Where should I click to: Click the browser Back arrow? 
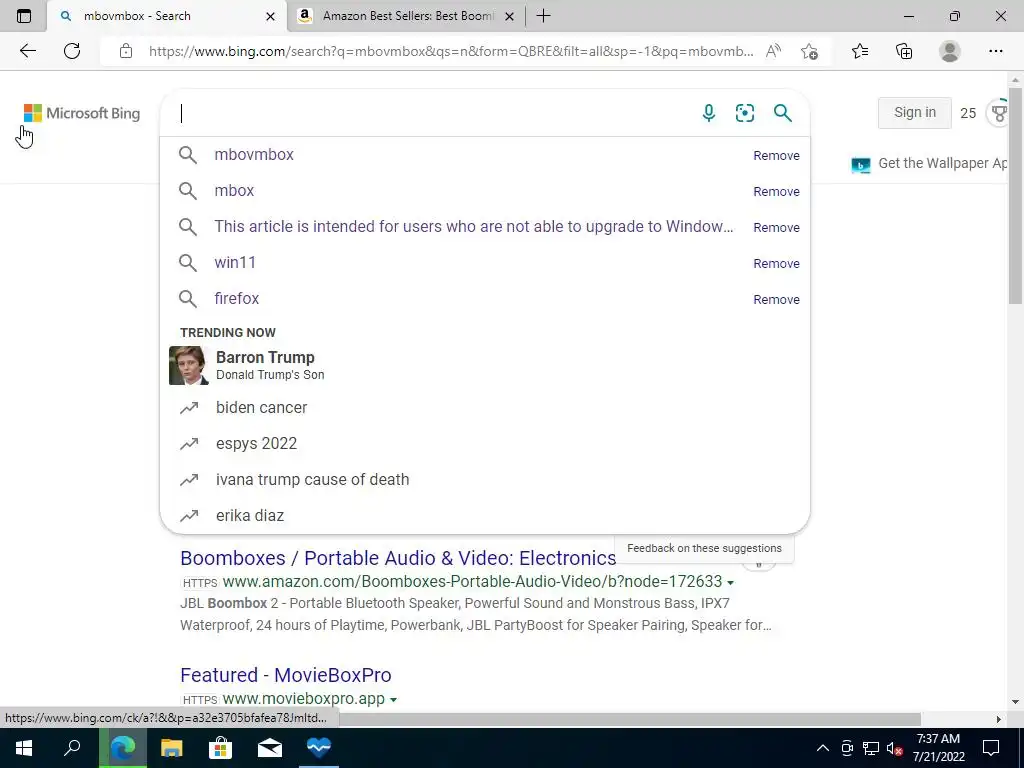point(27,51)
